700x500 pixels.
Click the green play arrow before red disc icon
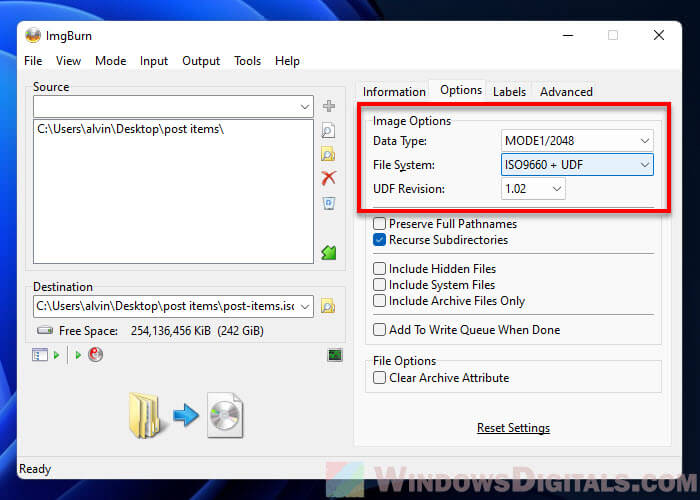pyautogui.click(x=78, y=355)
